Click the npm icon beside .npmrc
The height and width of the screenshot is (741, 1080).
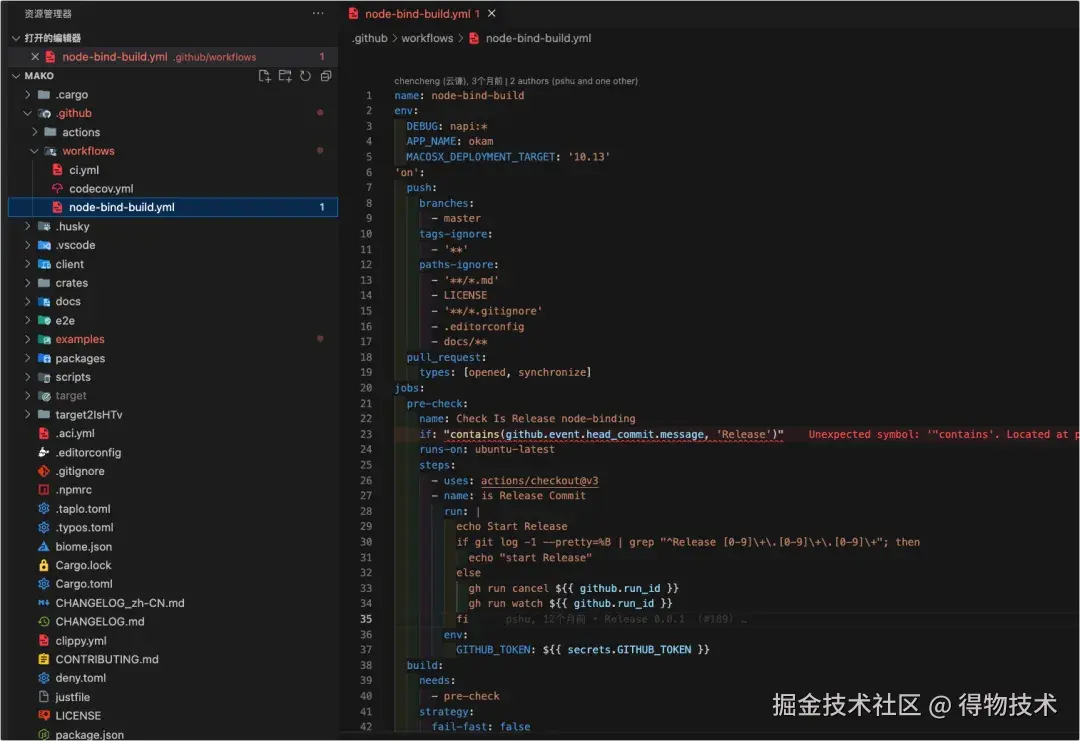pyautogui.click(x=43, y=490)
